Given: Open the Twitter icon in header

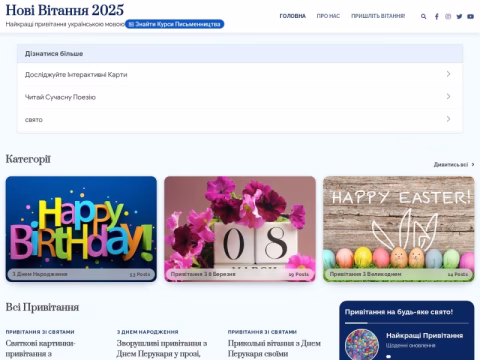Looking at the screenshot, I should click(459, 16).
